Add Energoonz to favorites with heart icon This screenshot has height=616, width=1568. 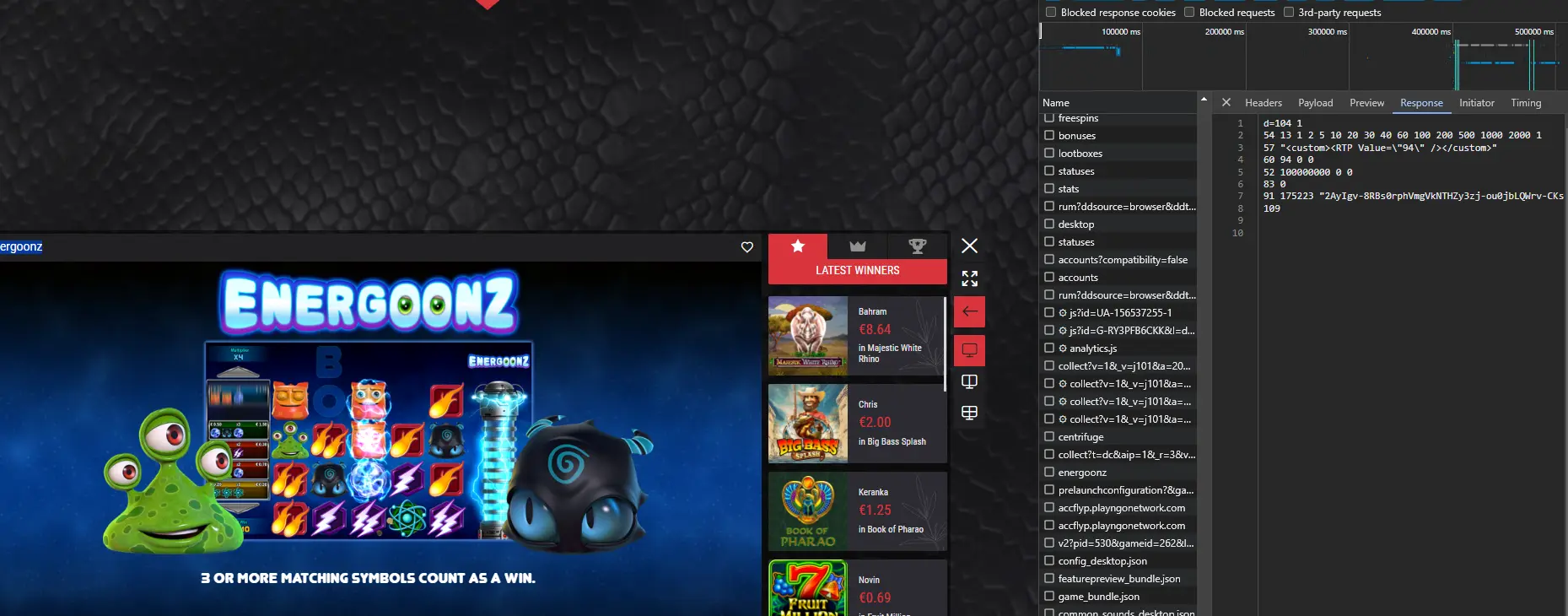pos(746,247)
